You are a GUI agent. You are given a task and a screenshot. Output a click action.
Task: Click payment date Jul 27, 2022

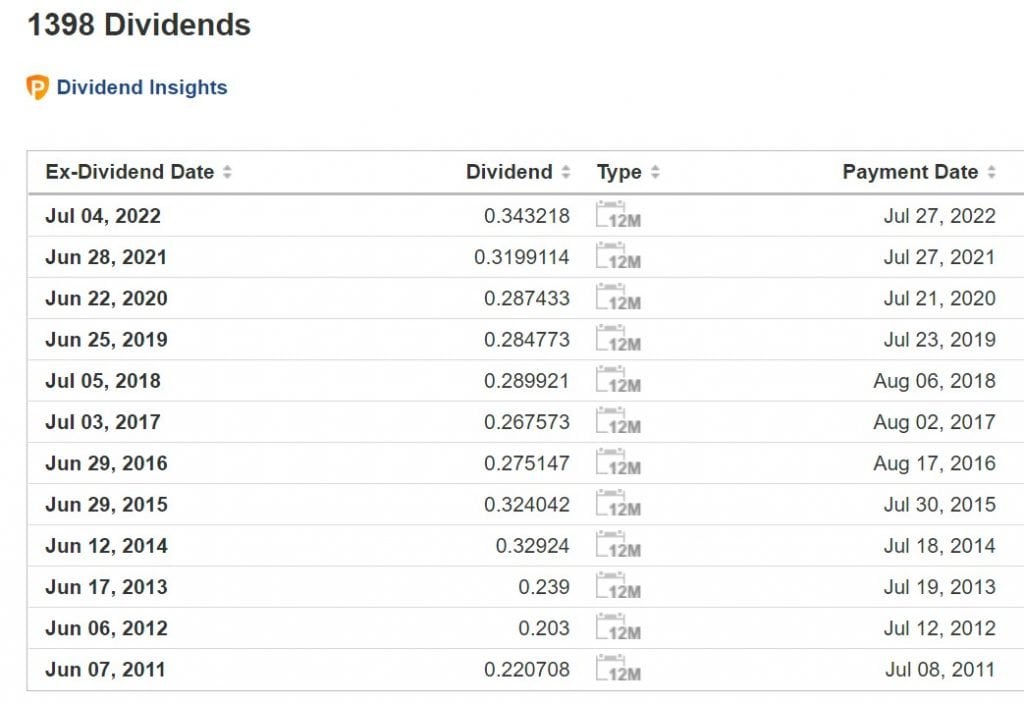tap(940, 216)
